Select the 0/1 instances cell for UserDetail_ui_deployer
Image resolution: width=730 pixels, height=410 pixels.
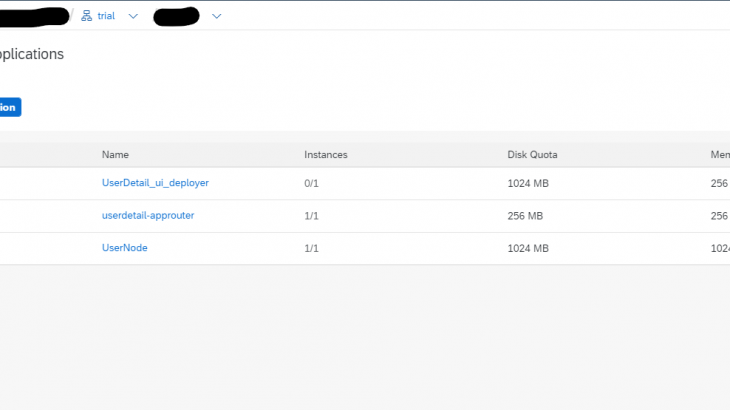coord(311,183)
